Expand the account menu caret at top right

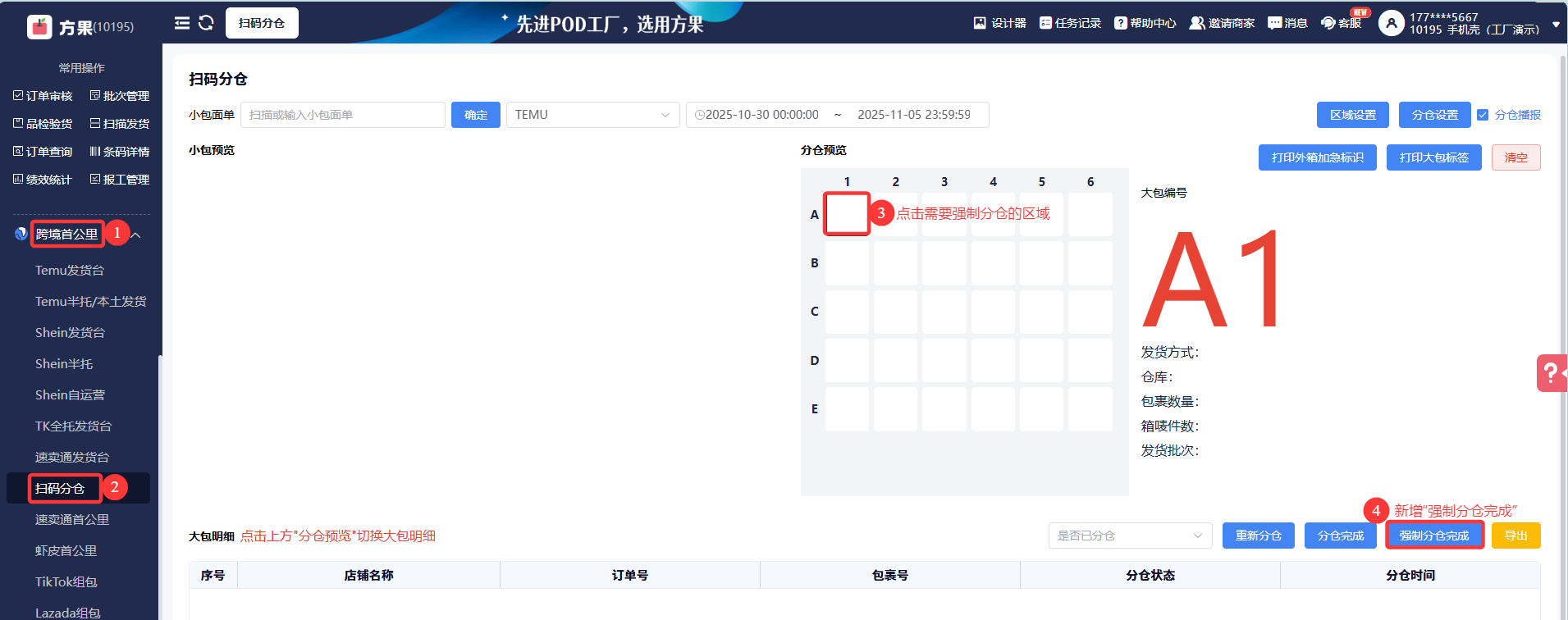(1557, 25)
